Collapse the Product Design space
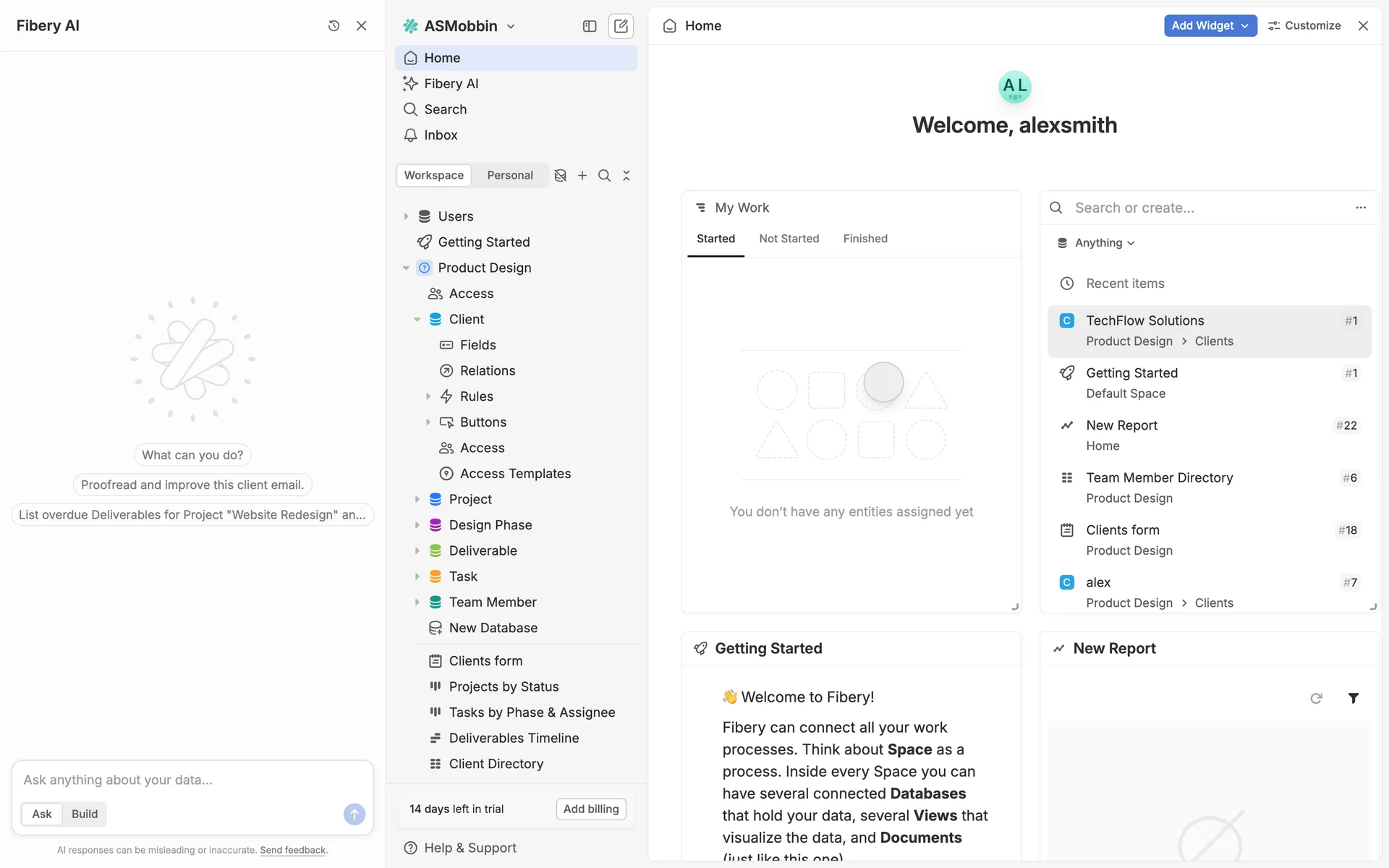1389x868 pixels. [406, 268]
